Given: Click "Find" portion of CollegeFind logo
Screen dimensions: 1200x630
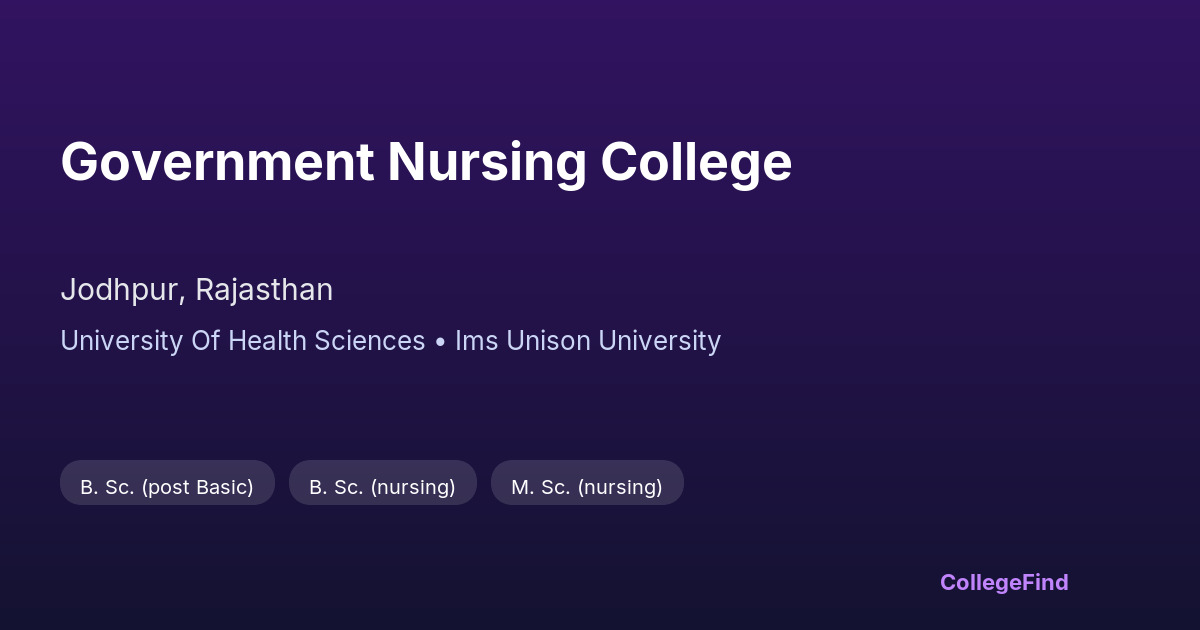Looking at the screenshot, I should coord(1045,582).
